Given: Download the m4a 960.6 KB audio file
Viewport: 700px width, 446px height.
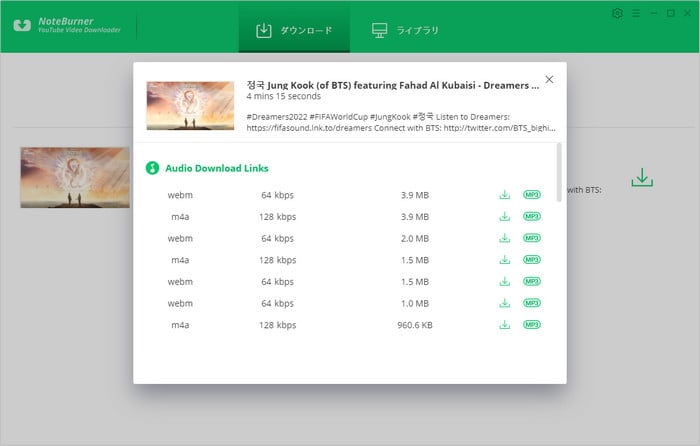Looking at the screenshot, I should pyautogui.click(x=504, y=325).
